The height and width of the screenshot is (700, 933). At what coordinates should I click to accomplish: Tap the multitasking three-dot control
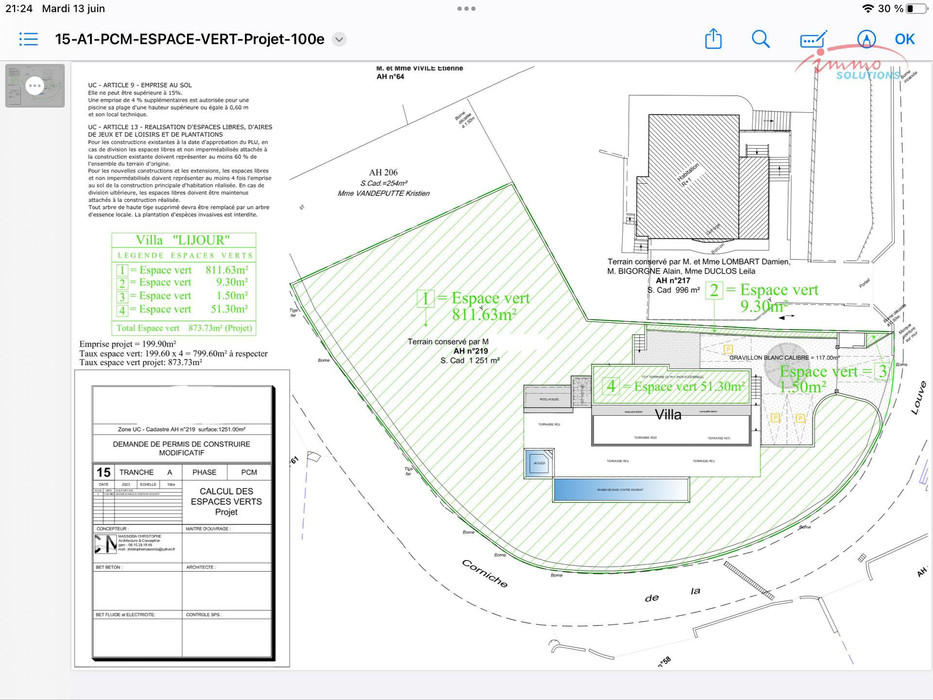pos(466,8)
